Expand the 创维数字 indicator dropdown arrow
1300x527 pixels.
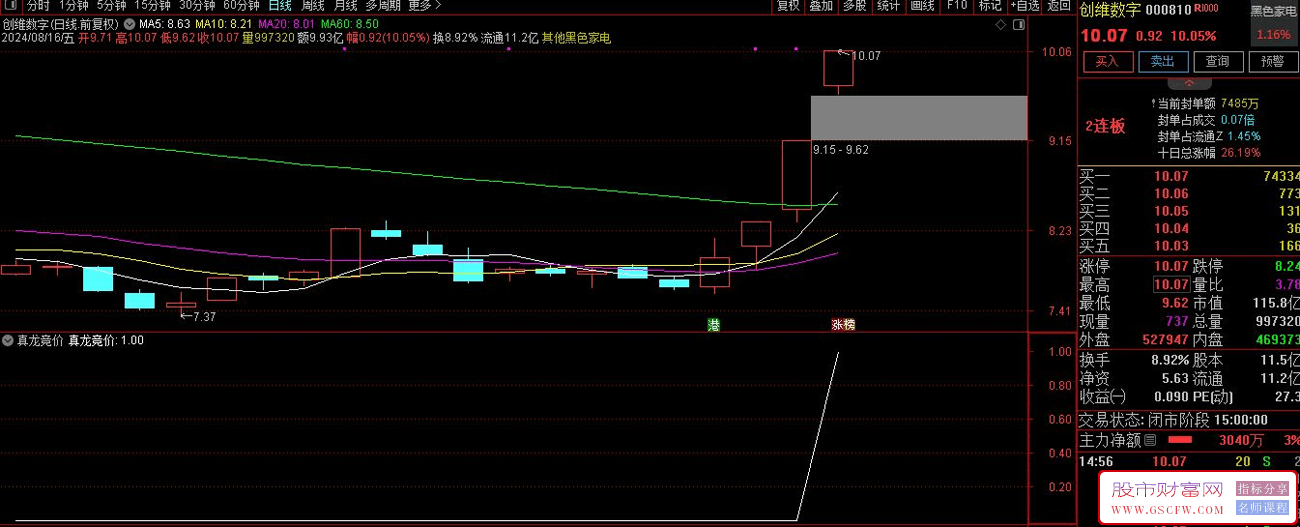(129, 23)
